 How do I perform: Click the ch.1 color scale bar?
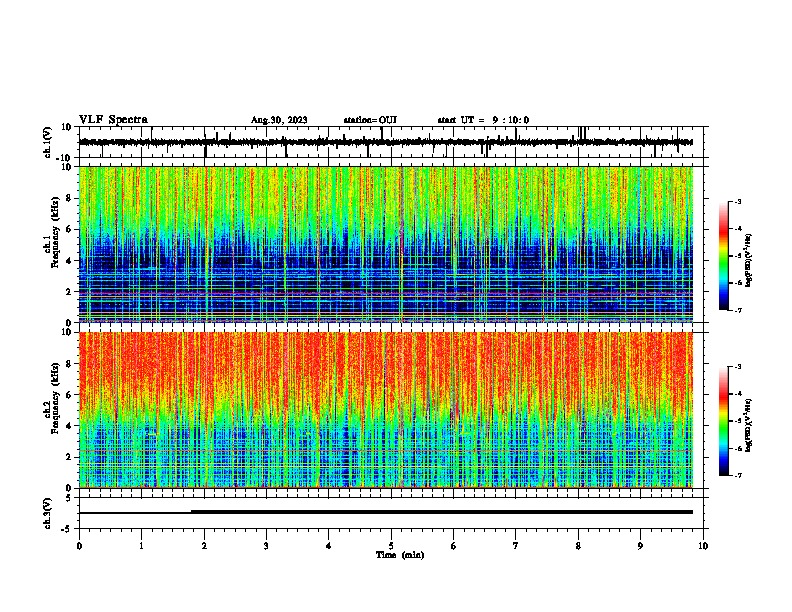click(724, 256)
